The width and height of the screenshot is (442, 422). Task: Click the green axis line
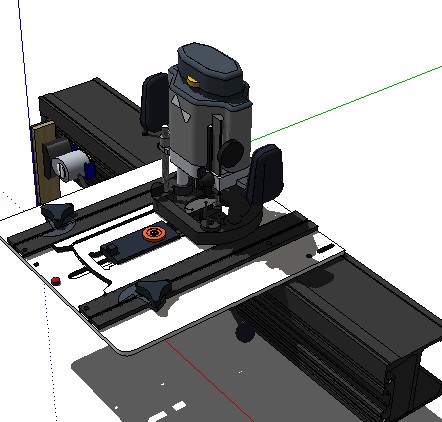347,104
